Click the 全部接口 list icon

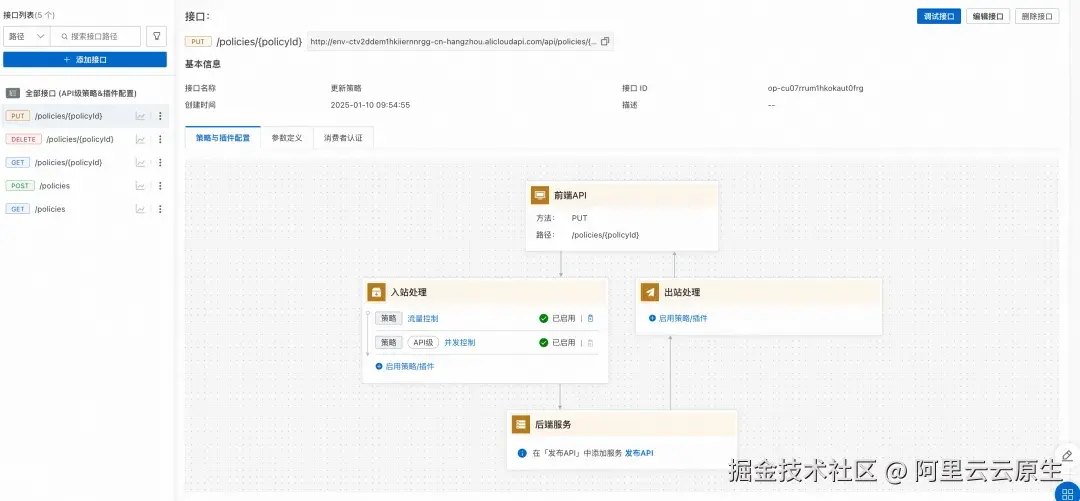pos(12,93)
